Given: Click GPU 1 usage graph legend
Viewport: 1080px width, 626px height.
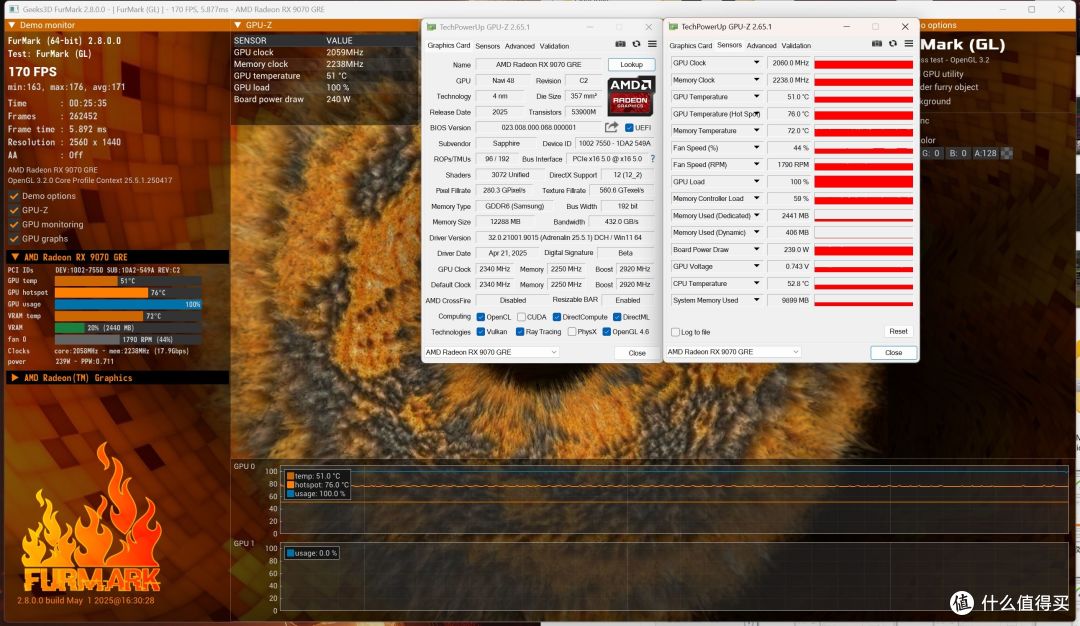Looking at the screenshot, I should [x=312, y=553].
